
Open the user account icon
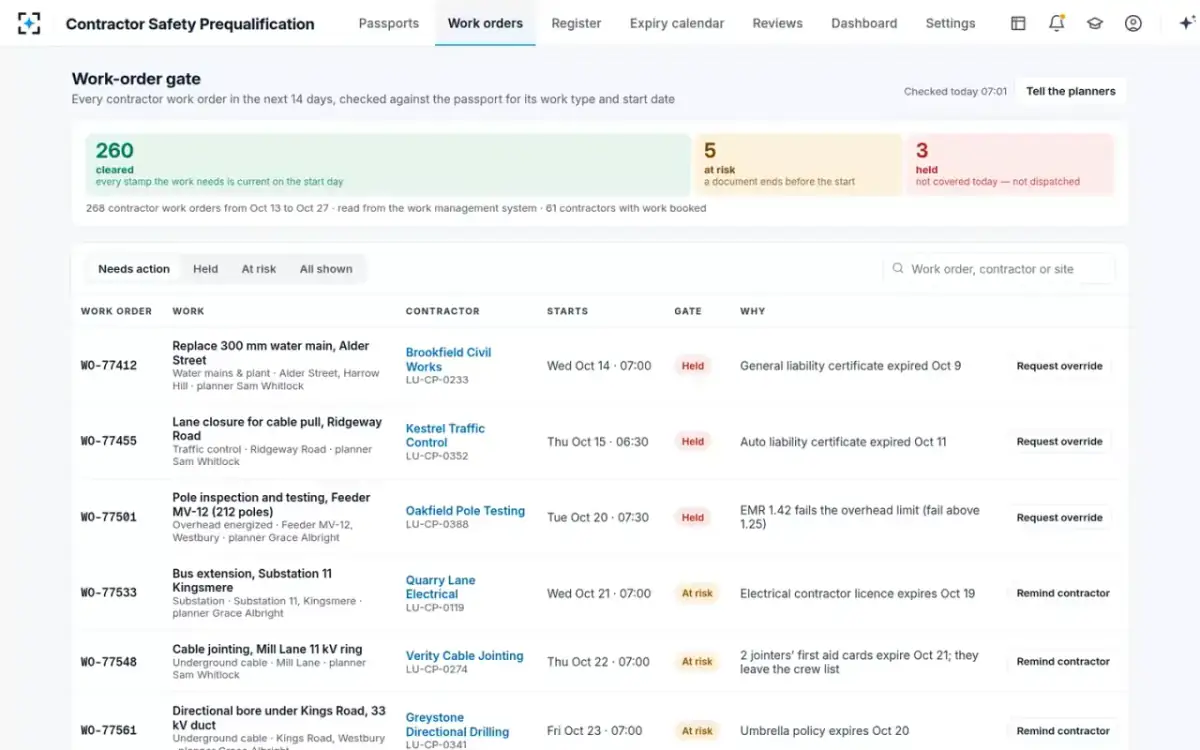point(1133,23)
